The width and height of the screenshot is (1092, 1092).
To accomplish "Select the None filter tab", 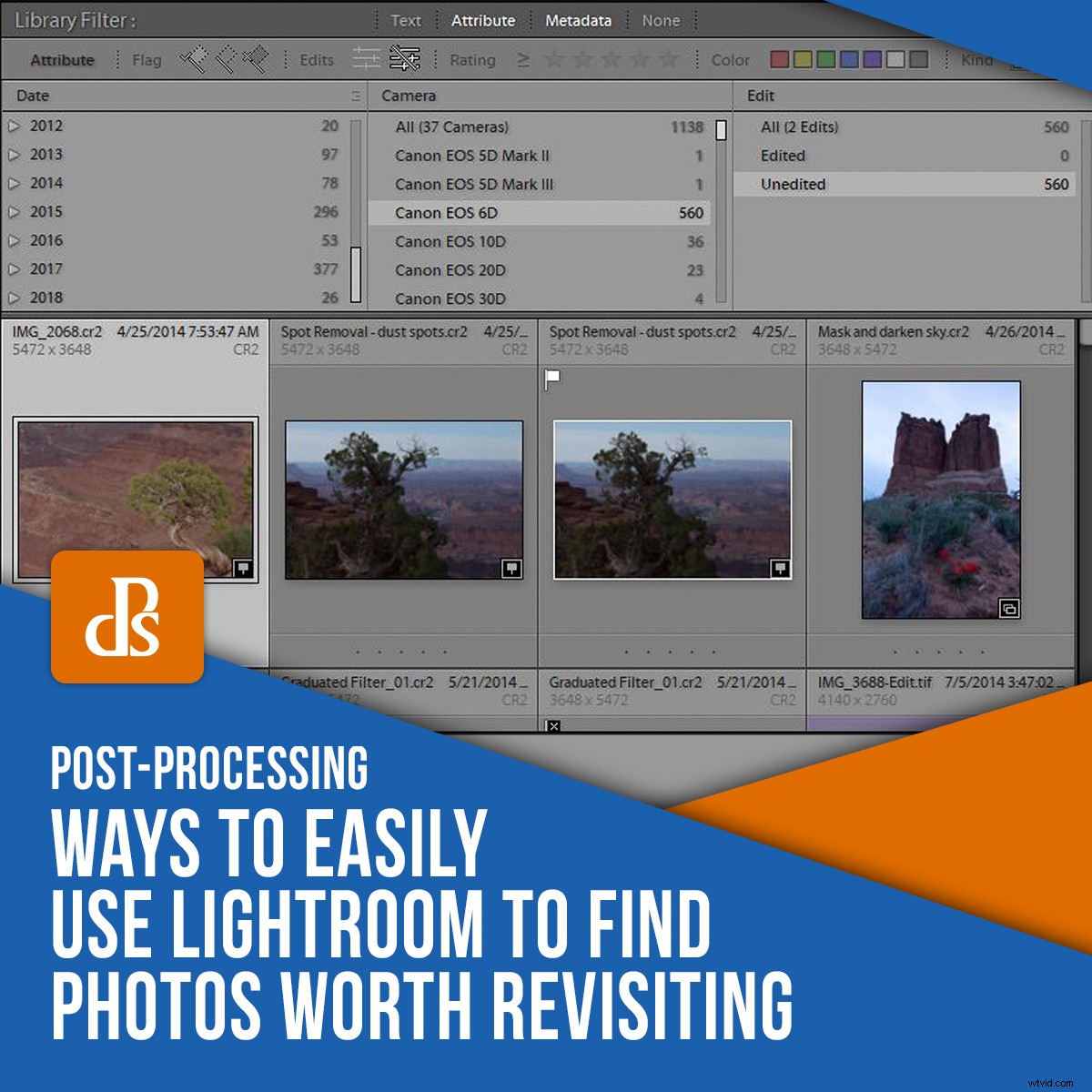I will coord(662,20).
